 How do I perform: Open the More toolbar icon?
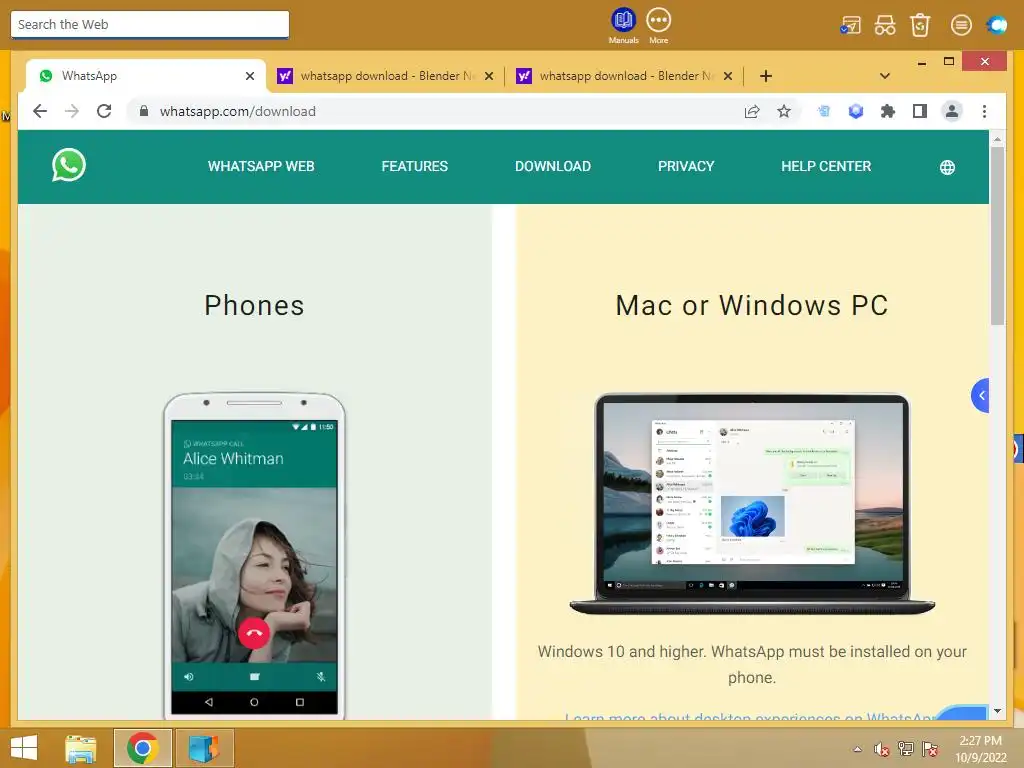tap(658, 25)
